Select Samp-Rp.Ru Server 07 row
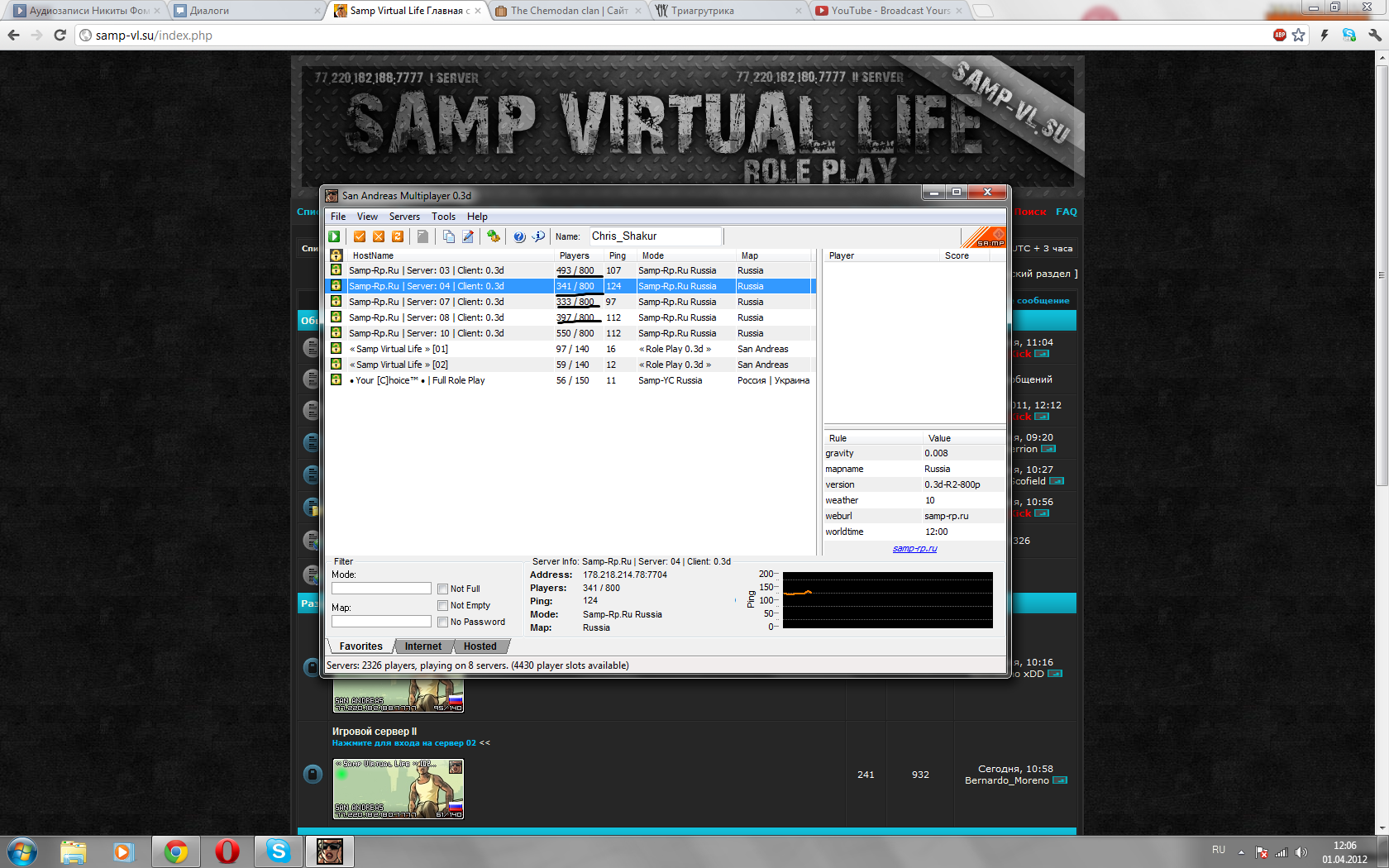 pos(571,302)
